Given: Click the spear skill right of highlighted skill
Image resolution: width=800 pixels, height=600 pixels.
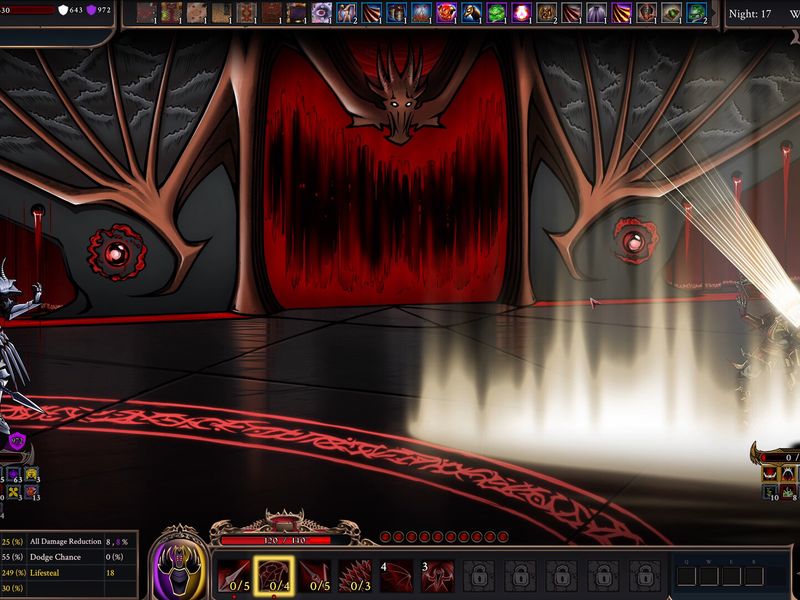Looking at the screenshot, I should 315,576.
